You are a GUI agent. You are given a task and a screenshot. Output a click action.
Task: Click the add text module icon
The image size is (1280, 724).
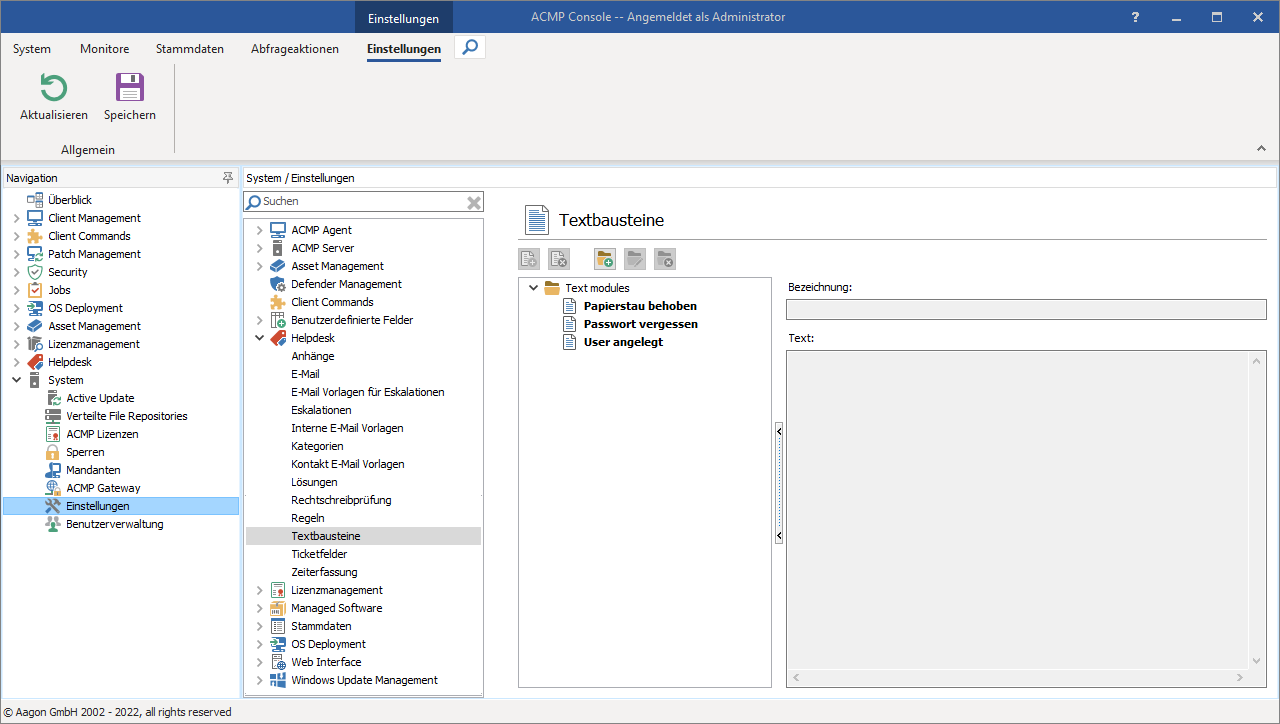tap(529, 259)
